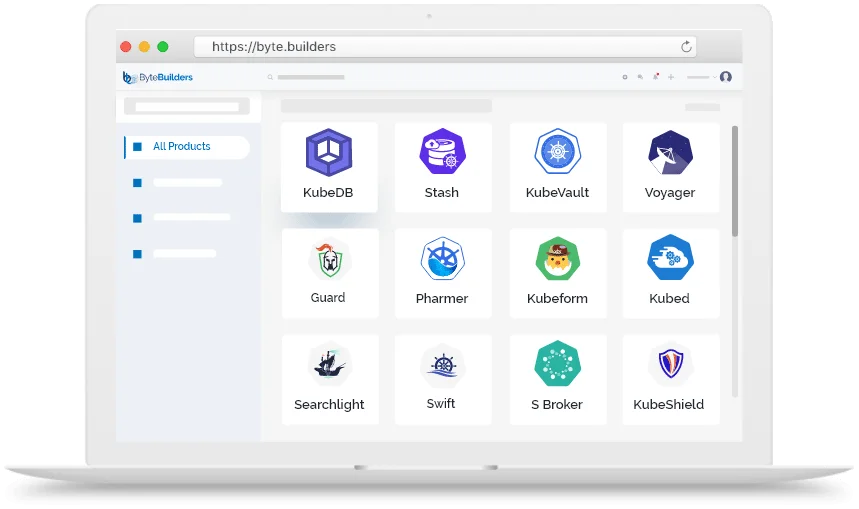Open the Searchlight ship icon
859x509 pixels.
[328, 365]
